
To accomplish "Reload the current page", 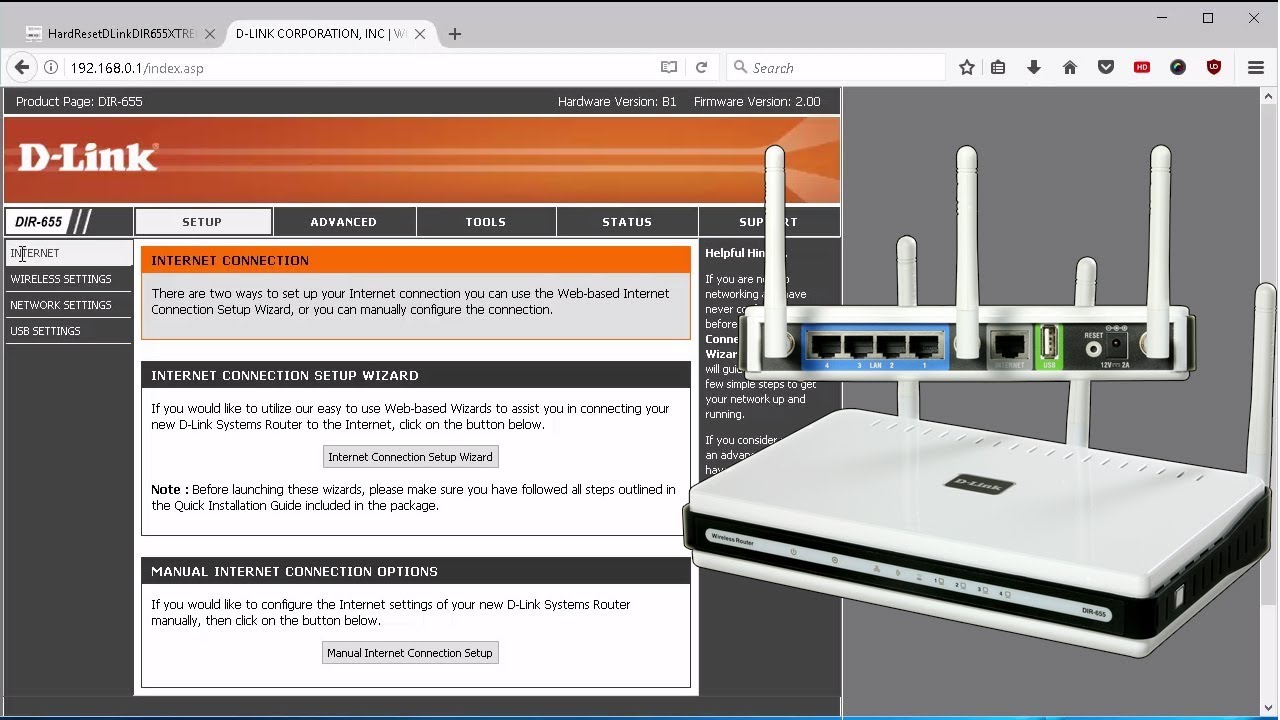I will tap(701, 68).
